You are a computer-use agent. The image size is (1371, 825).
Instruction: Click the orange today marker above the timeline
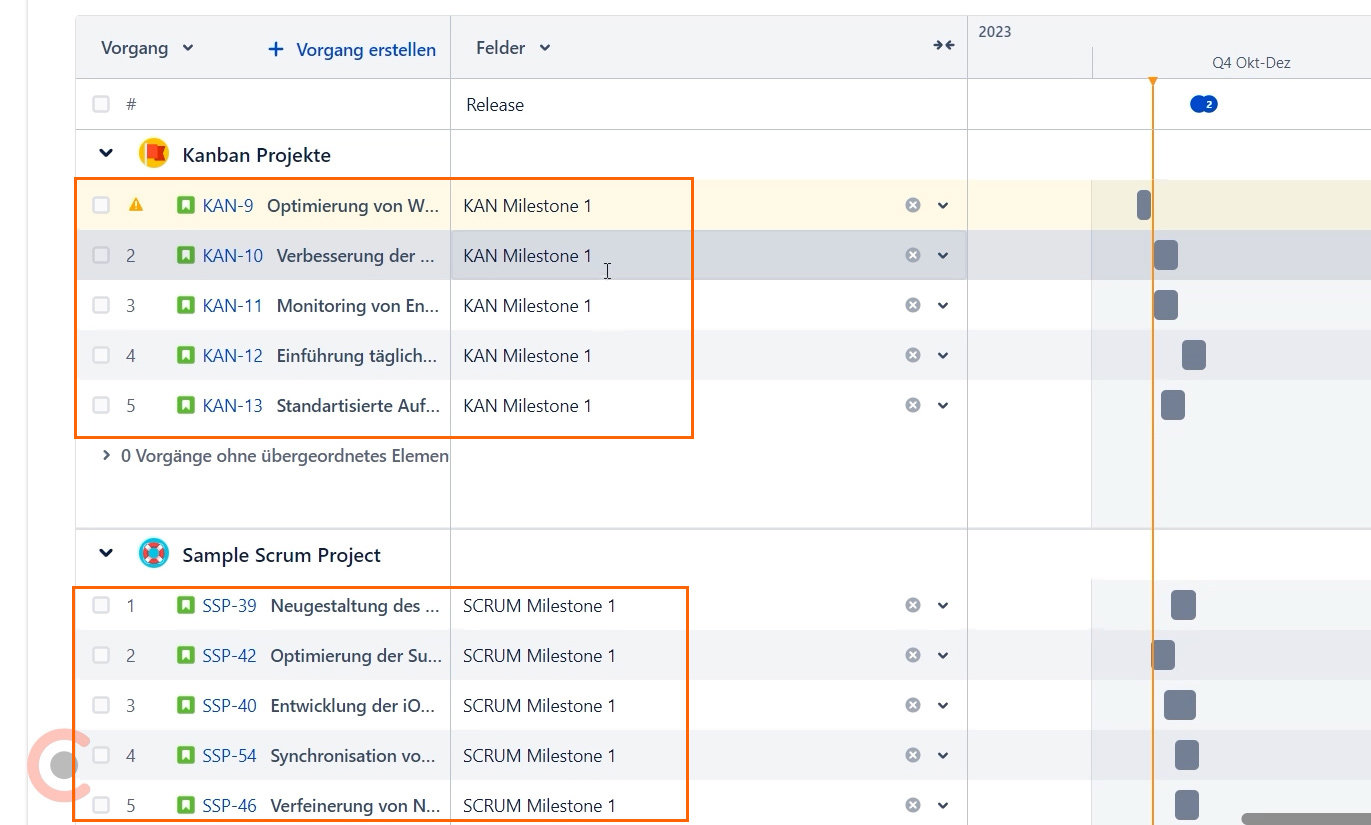coord(1154,79)
